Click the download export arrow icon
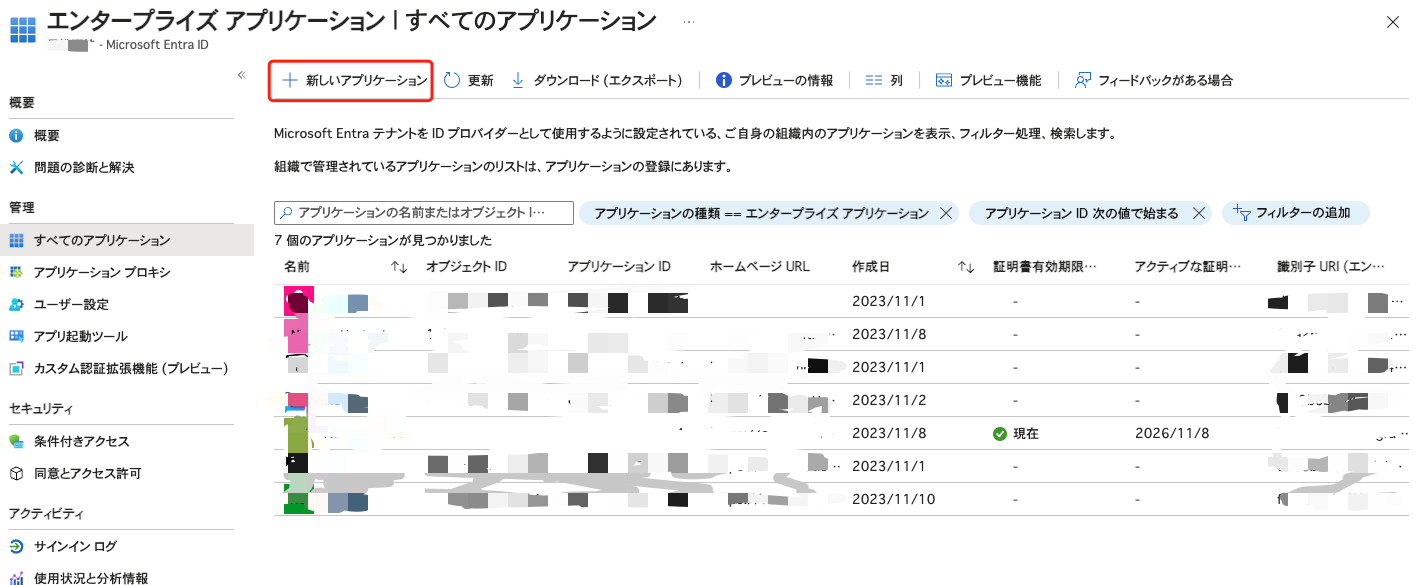This screenshot has width=1417, height=585. [518, 80]
